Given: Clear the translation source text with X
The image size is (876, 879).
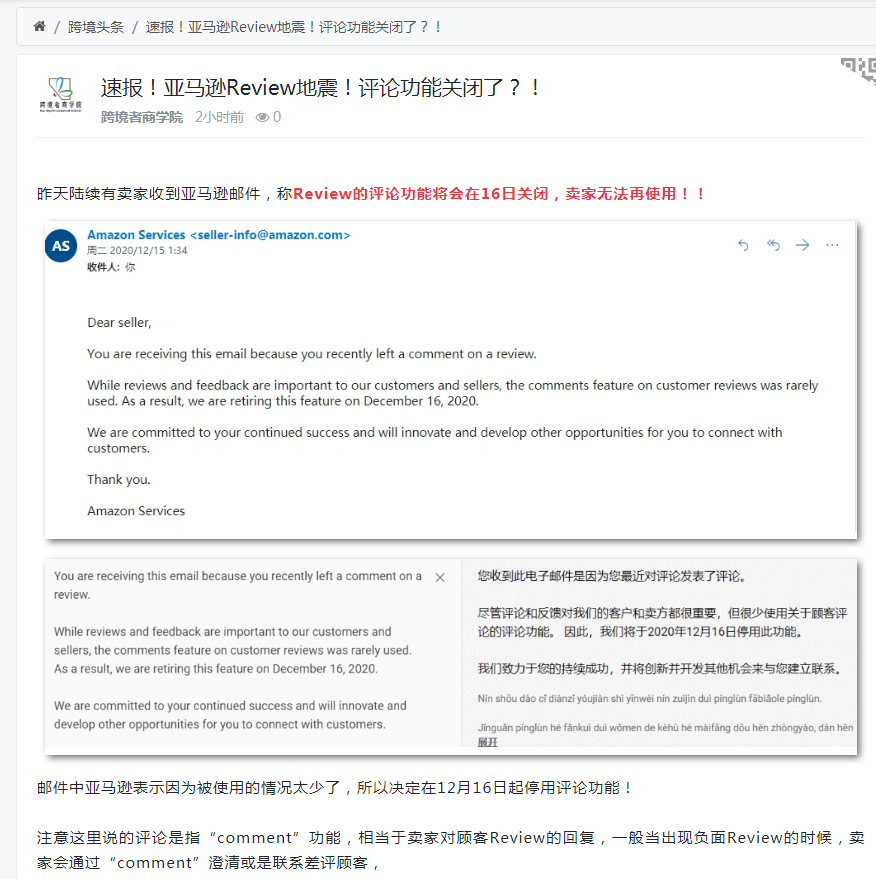Looking at the screenshot, I should [441, 577].
